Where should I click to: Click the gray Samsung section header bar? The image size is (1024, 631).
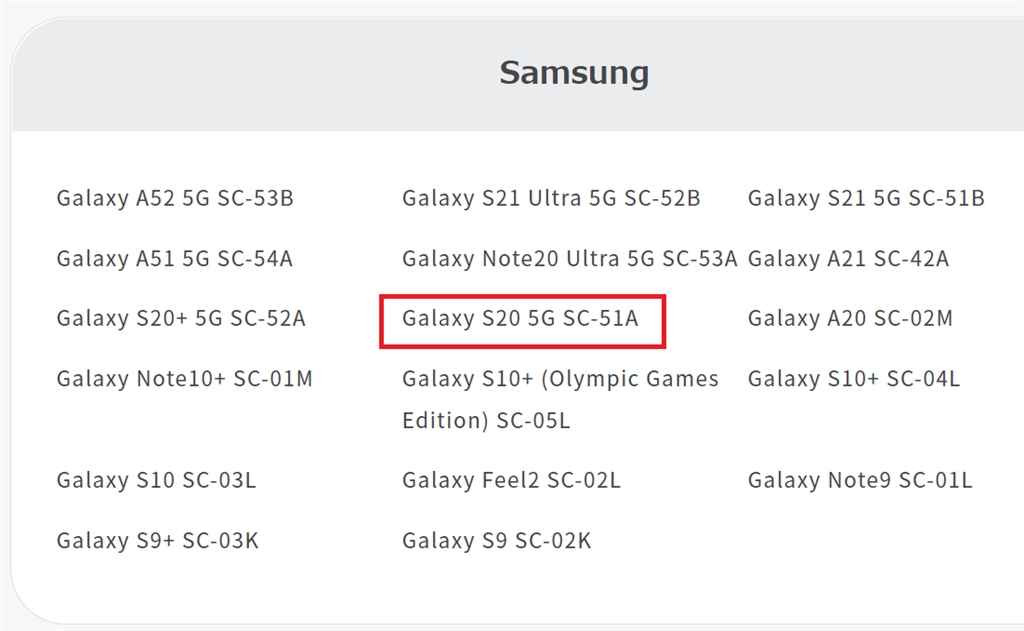click(x=250, y=75)
